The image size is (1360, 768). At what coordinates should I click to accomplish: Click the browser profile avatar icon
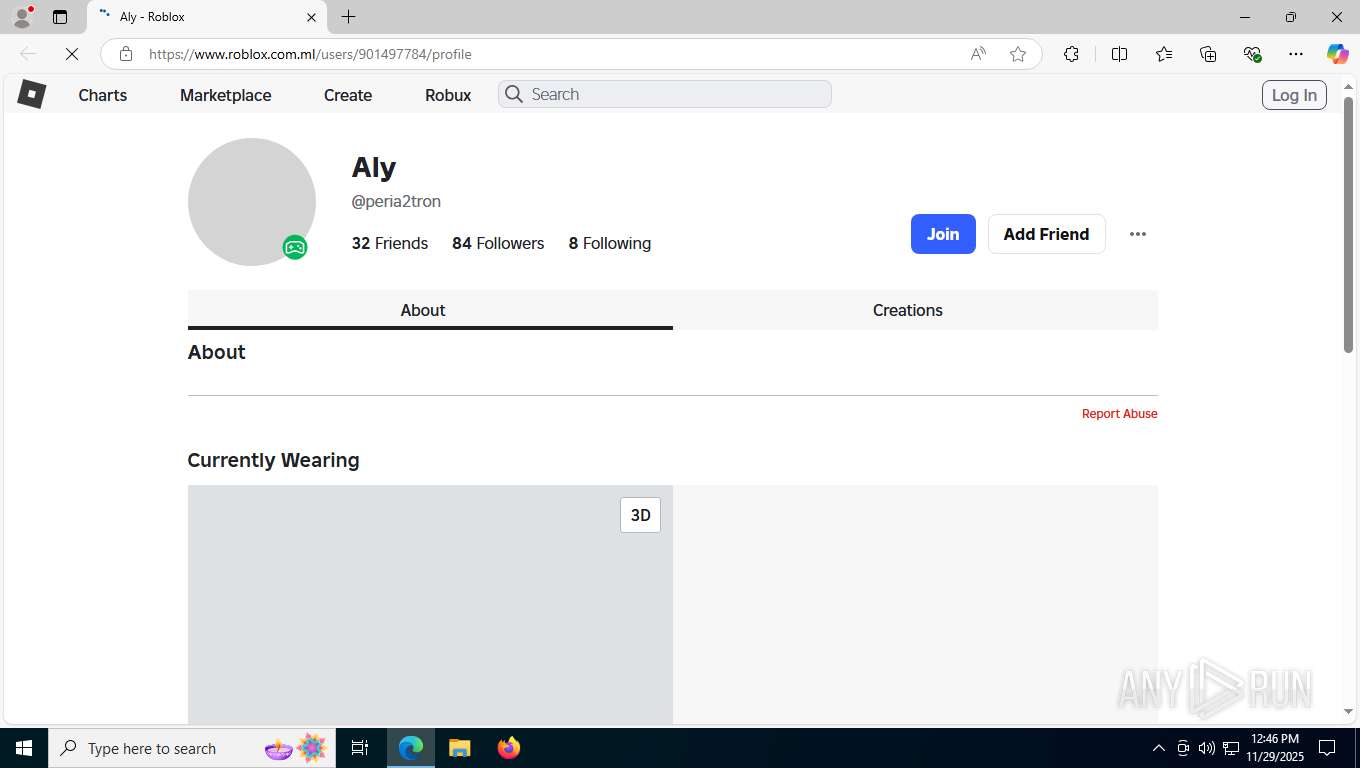coord(22,17)
